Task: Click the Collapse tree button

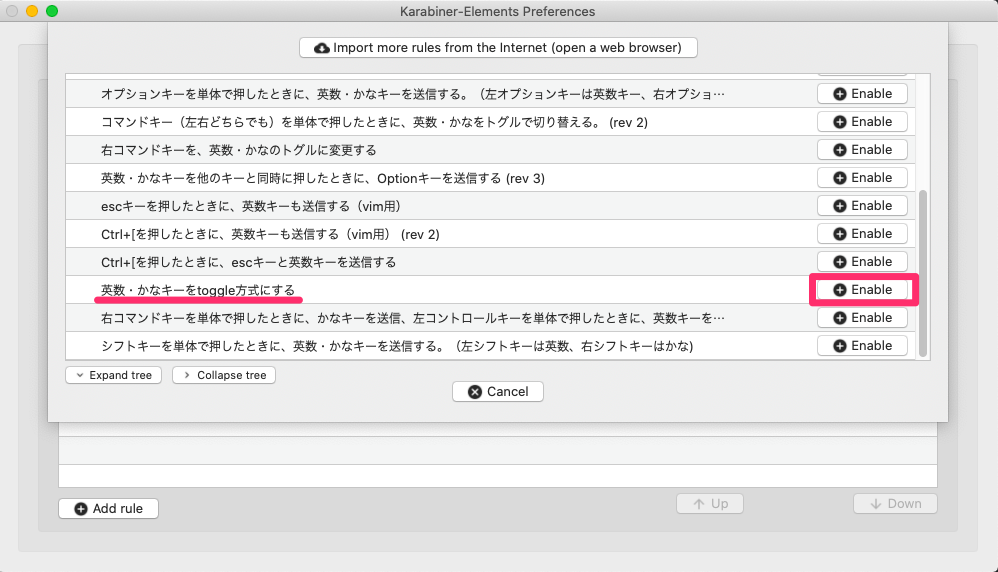Action: click(x=224, y=375)
